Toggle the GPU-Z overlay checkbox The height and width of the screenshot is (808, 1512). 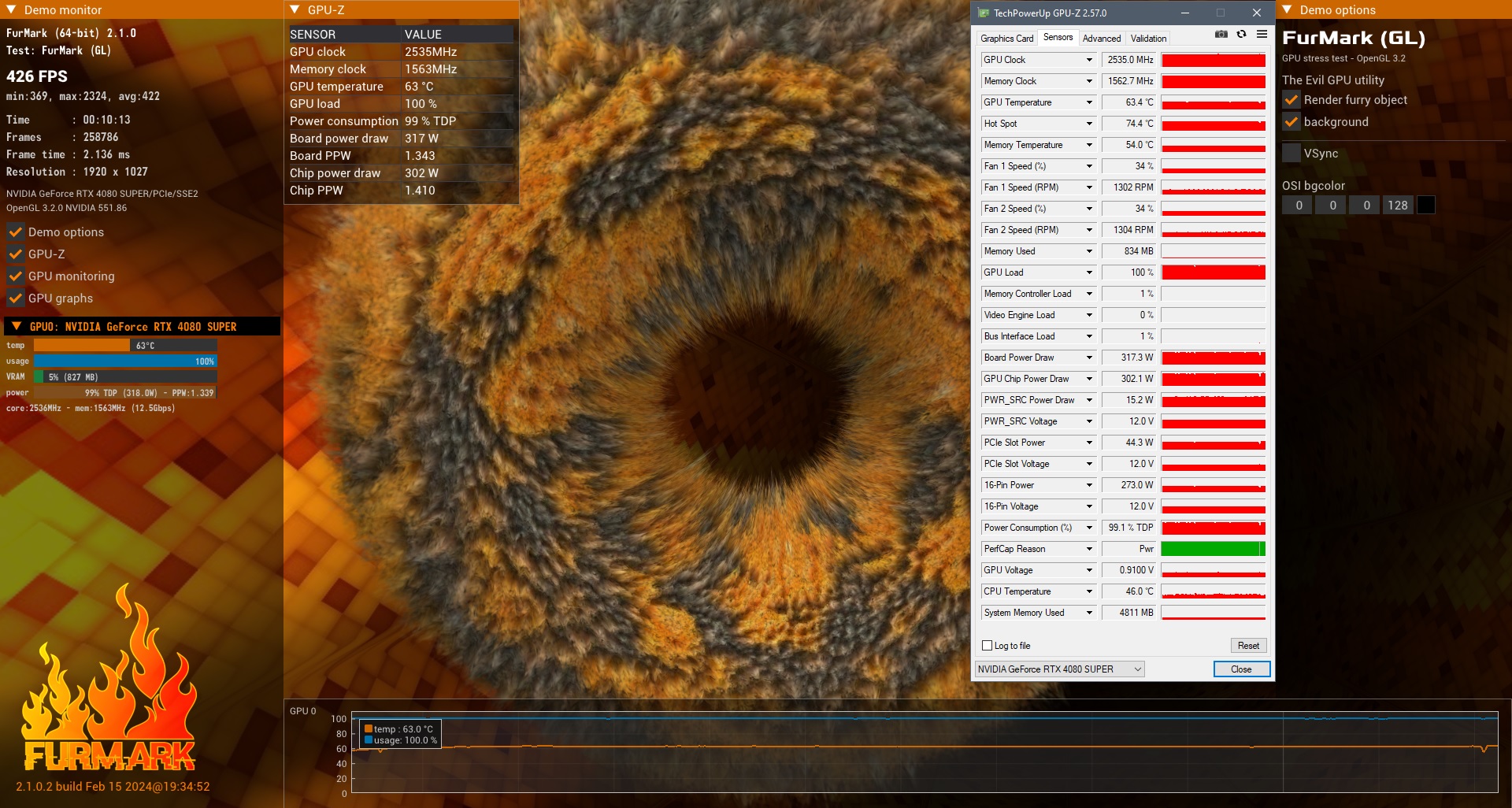15,254
